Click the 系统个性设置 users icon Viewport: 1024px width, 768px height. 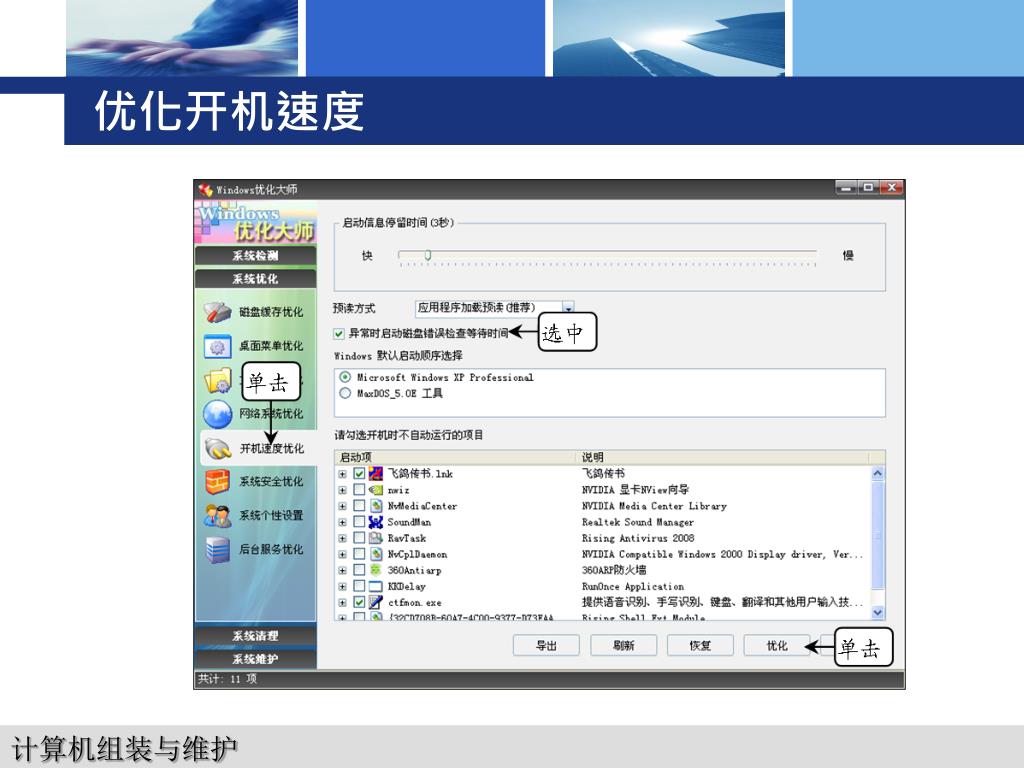click(217, 516)
